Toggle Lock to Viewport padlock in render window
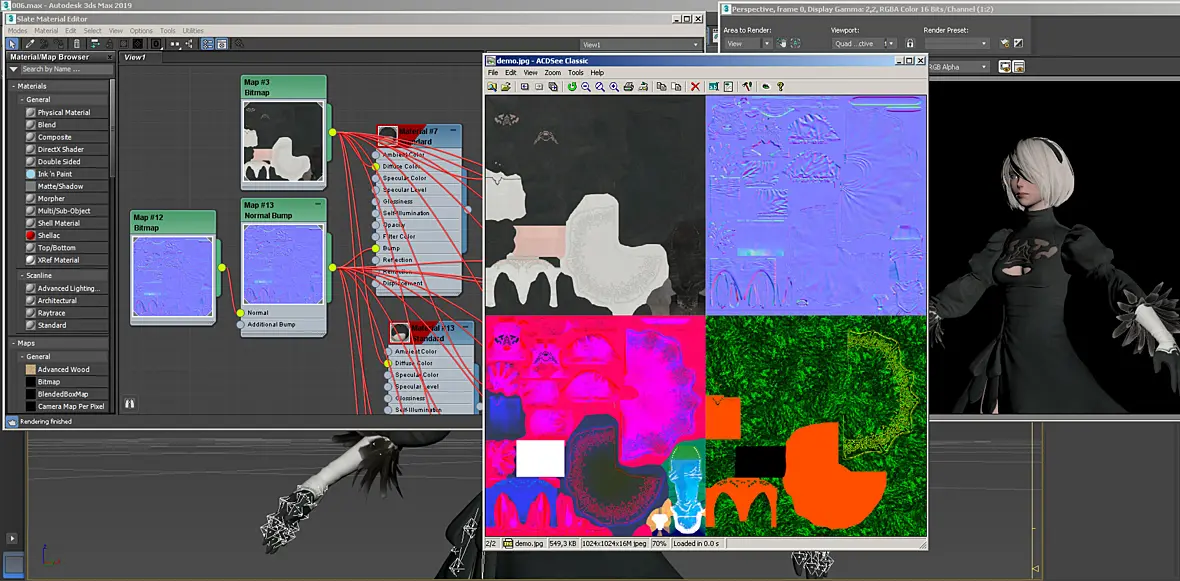Image resolution: width=1180 pixels, height=581 pixels. [910, 43]
